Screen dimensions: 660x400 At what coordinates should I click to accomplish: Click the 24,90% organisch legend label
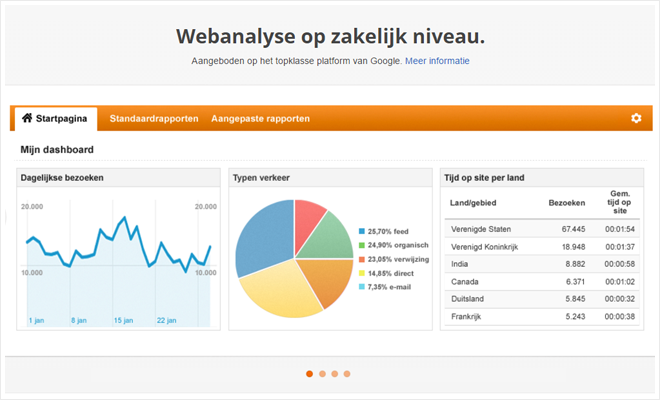tap(398, 245)
